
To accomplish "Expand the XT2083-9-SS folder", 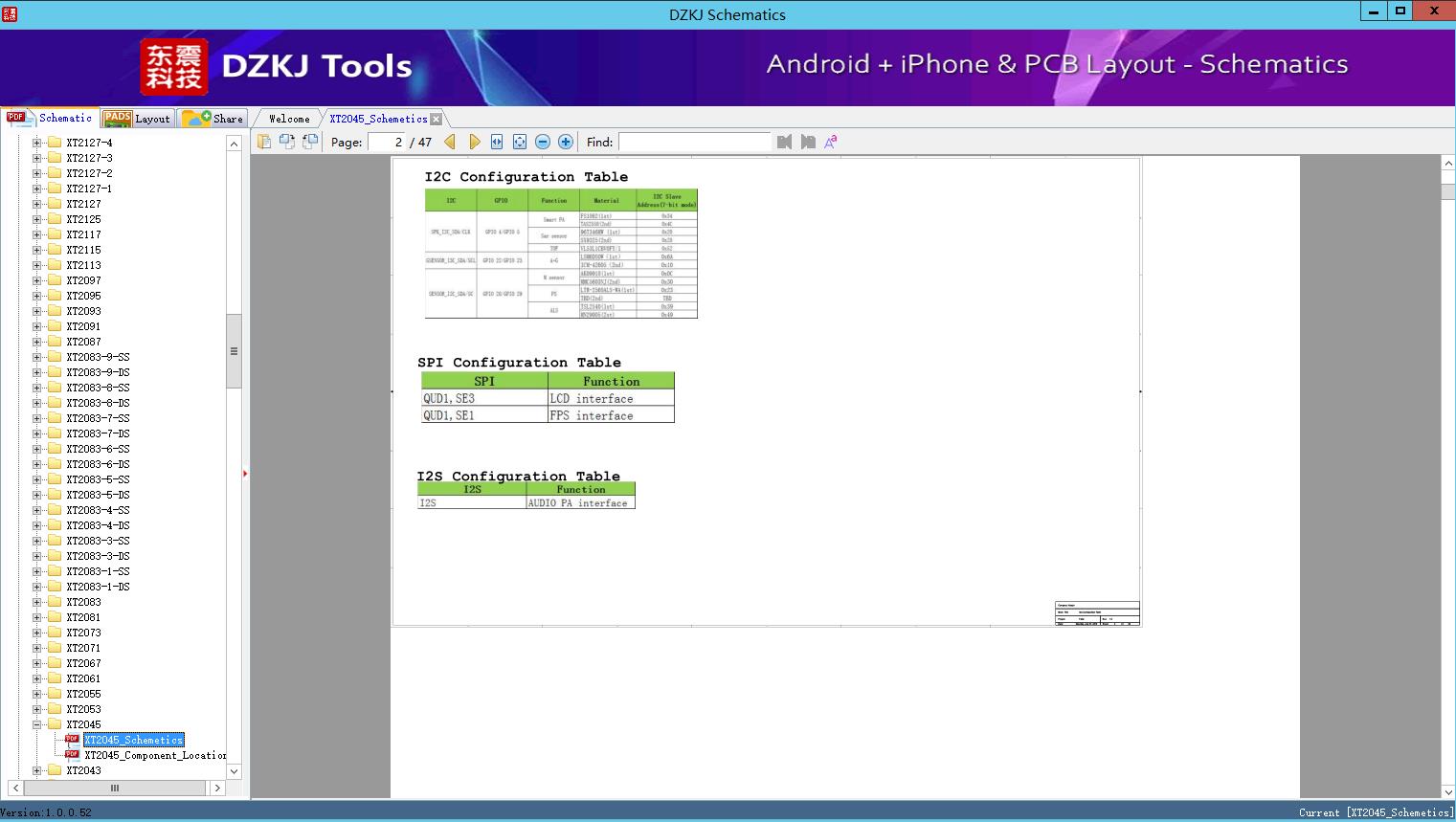I will pyautogui.click(x=37, y=357).
